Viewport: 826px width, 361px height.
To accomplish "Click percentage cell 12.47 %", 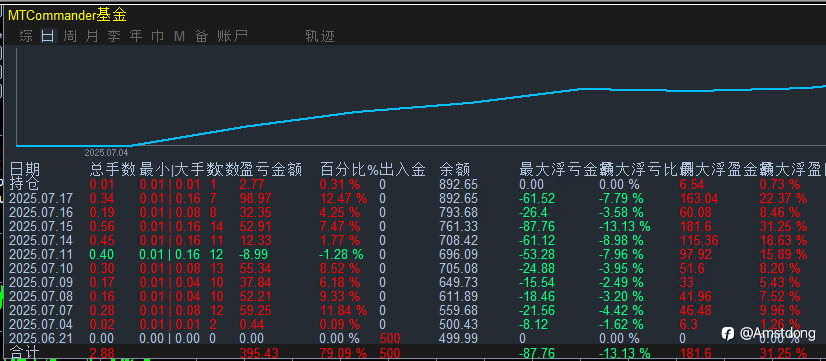I will pos(343,199).
